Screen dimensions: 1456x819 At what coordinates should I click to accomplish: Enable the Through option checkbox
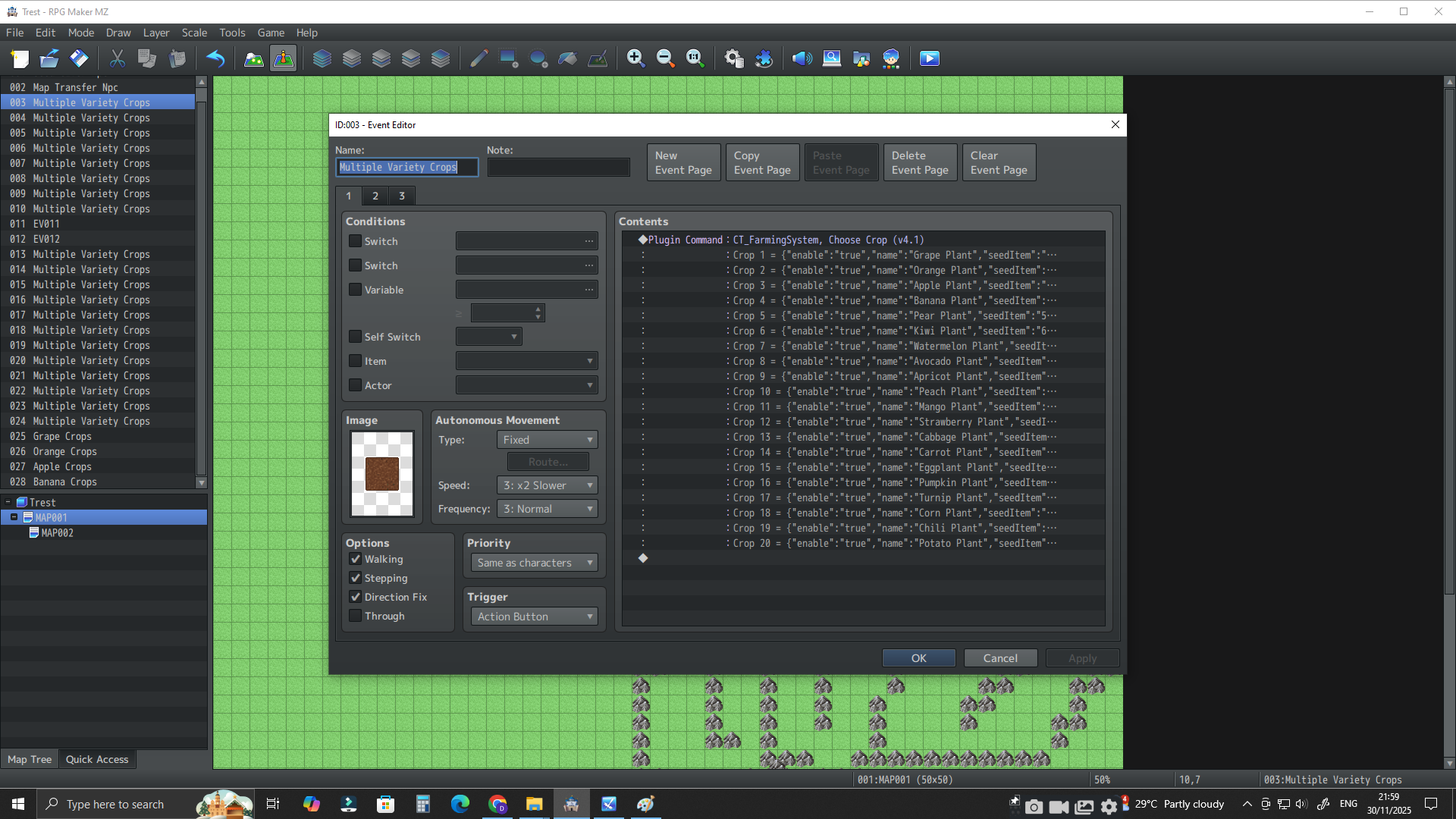(x=355, y=616)
